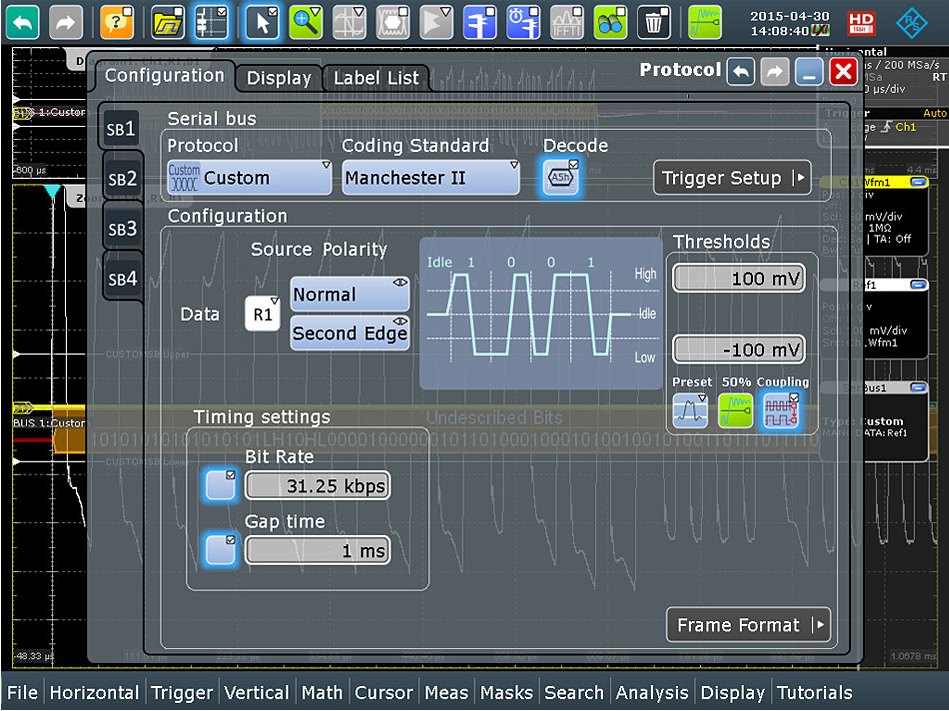Click the upper threshold 100 mV field
This screenshot has width=949, height=711.
[x=739, y=278]
